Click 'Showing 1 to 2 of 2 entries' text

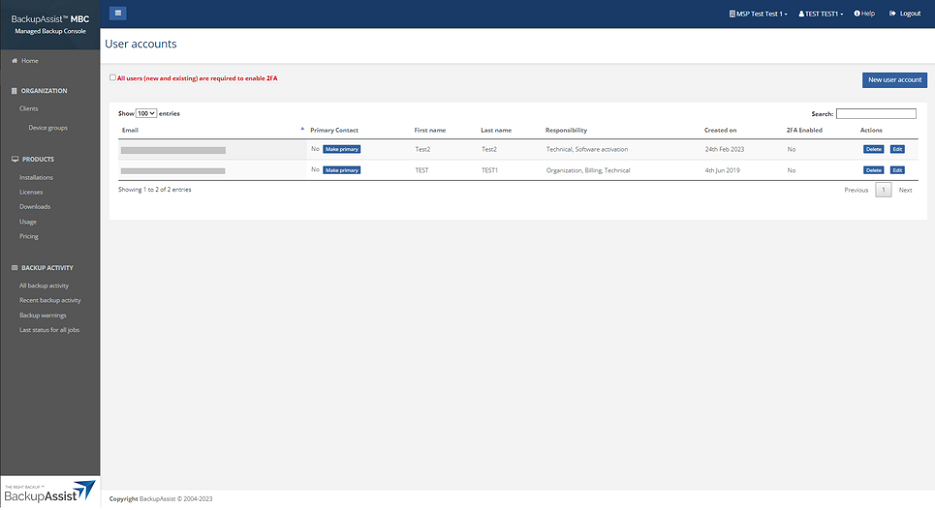[154, 190]
